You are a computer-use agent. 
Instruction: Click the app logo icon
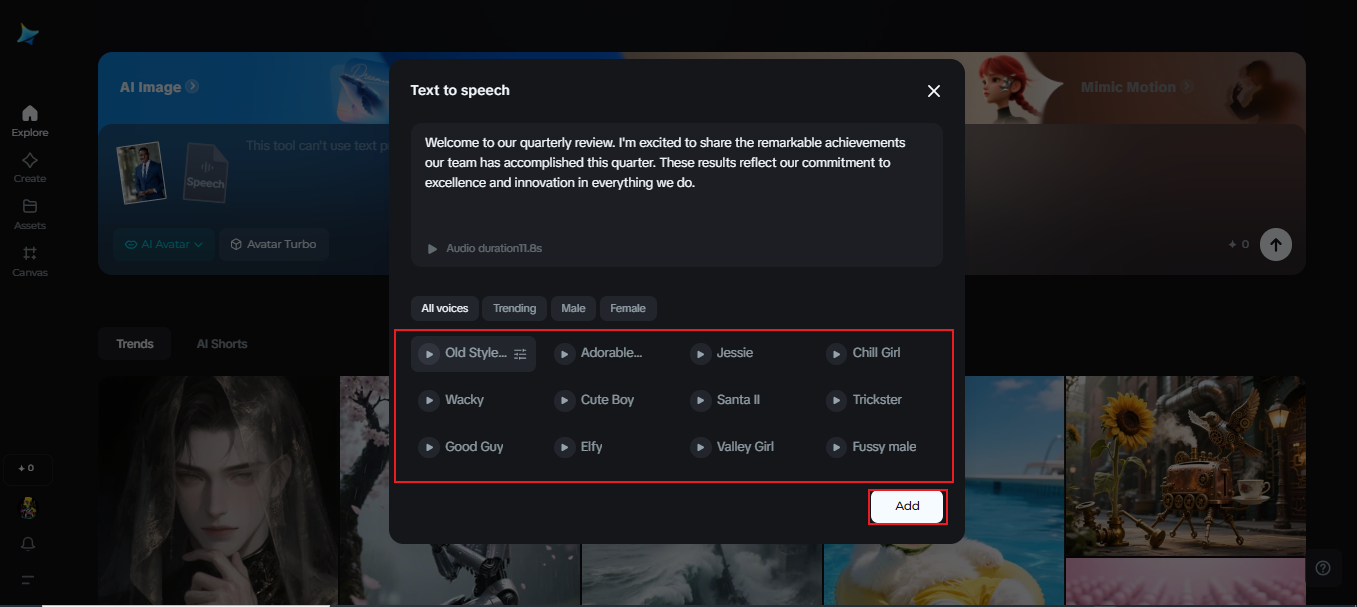click(28, 35)
